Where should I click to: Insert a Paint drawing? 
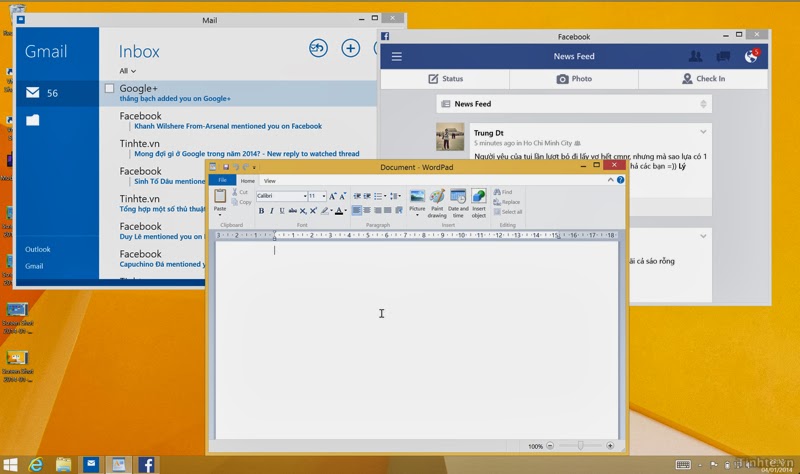pyautogui.click(x=437, y=195)
